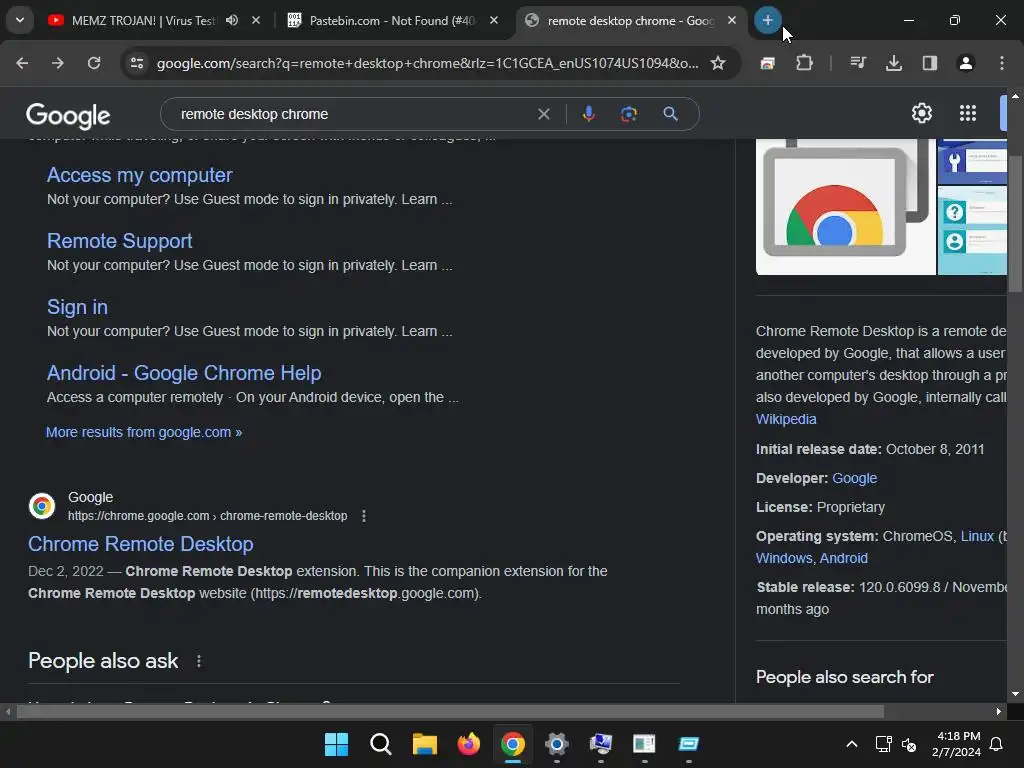Click the Chrome favicon on Google result
Viewport: 1024px width, 768px height.
pos(42,506)
